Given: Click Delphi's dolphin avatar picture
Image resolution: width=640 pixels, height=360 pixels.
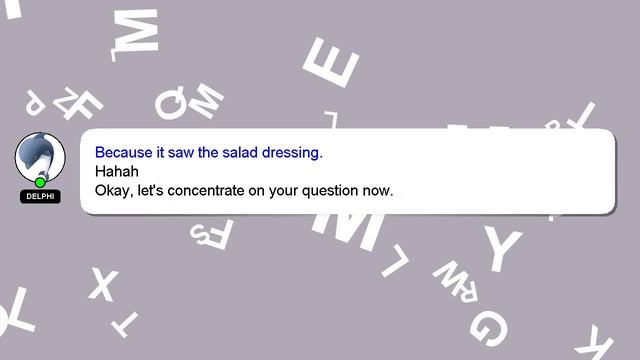Looking at the screenshot, I should [x=40, y=157].
